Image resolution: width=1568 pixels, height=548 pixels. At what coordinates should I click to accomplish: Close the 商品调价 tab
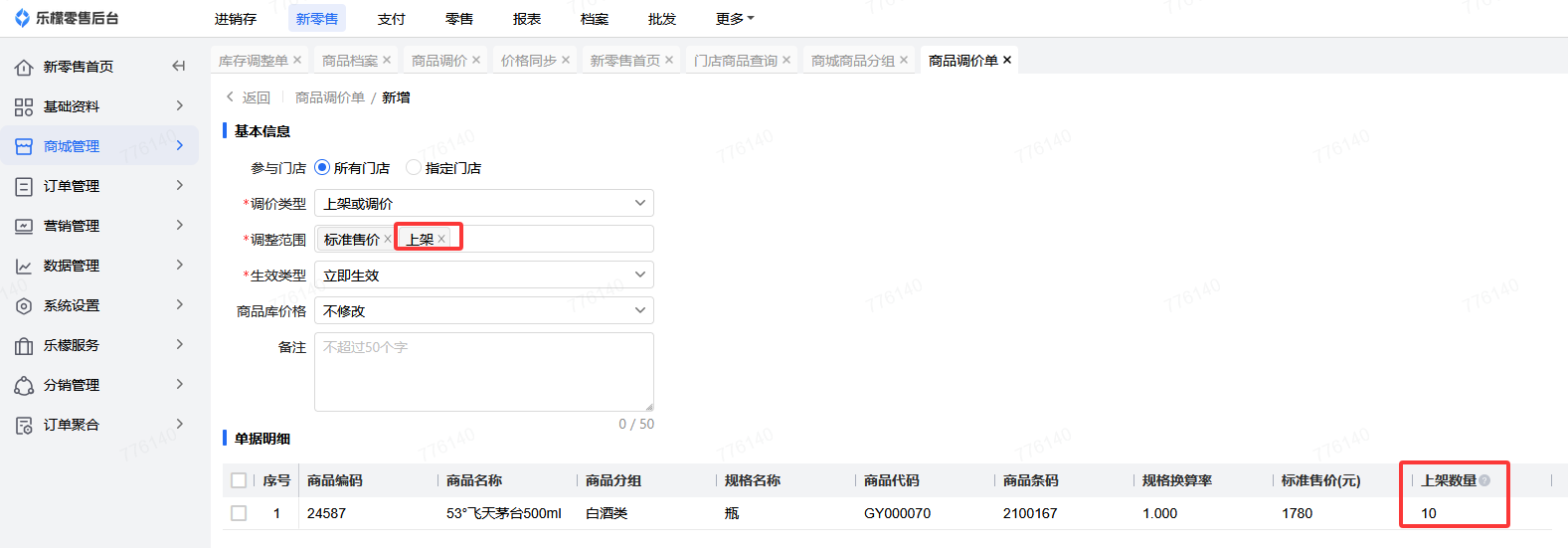pos(476,60)
